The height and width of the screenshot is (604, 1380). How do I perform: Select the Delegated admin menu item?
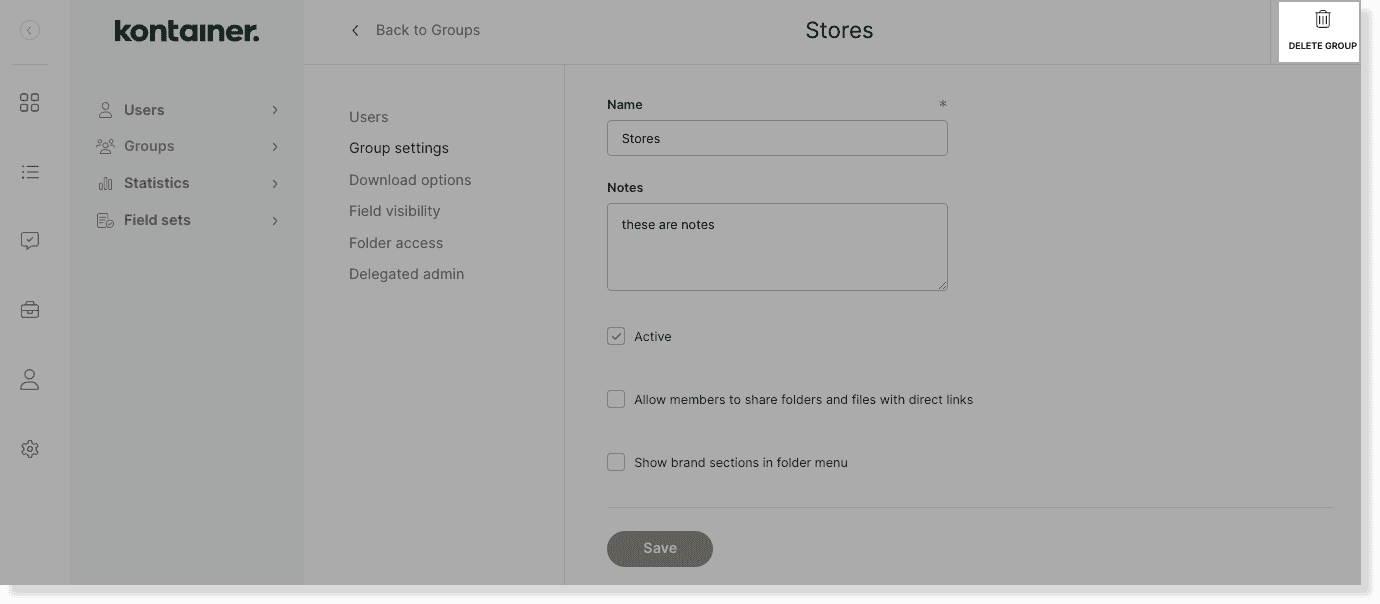click(406, 273)
